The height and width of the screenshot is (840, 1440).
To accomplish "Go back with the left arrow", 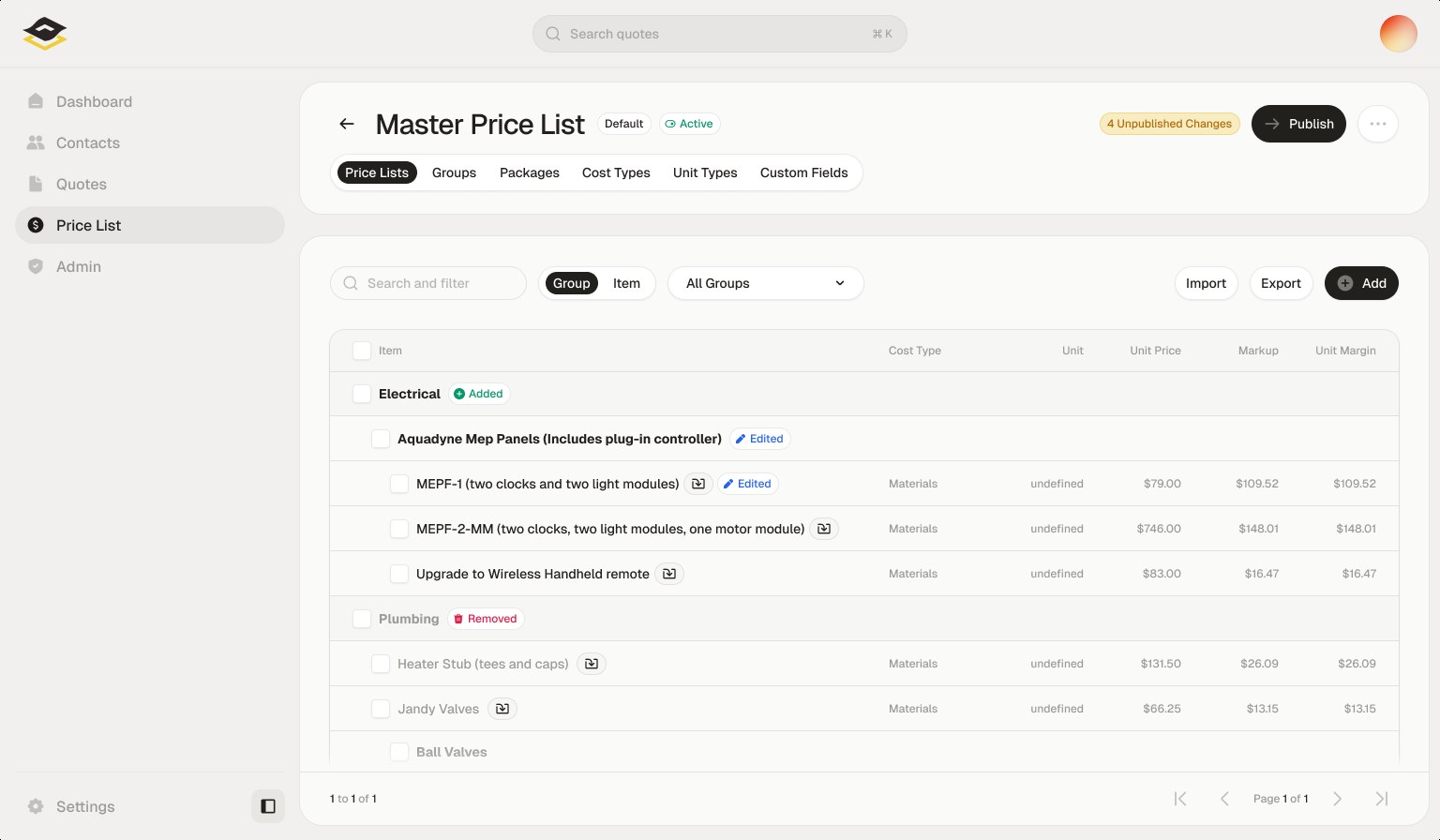I will point(347,124).
